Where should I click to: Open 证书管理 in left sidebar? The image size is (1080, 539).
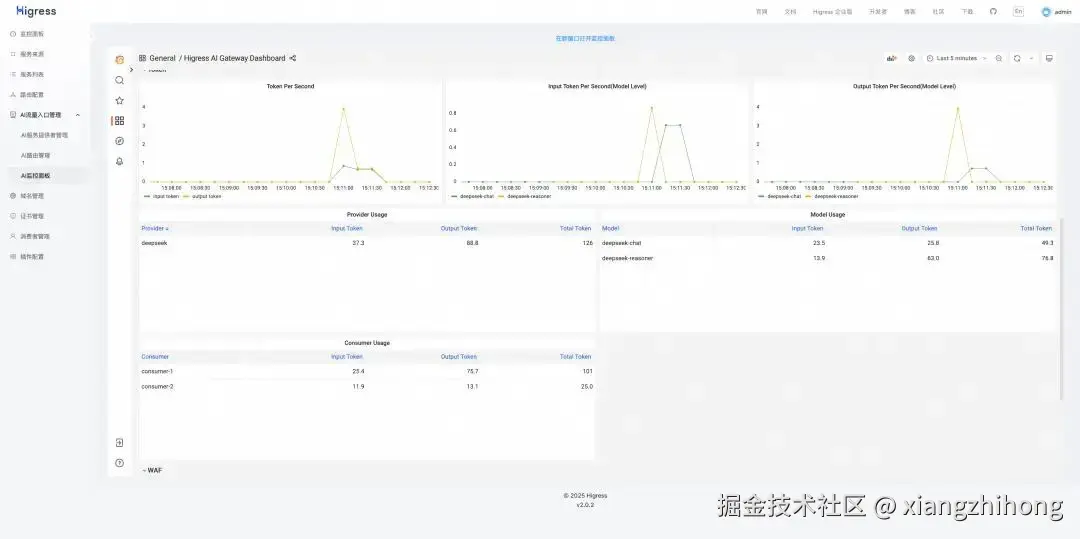click(x=32, y=216)
